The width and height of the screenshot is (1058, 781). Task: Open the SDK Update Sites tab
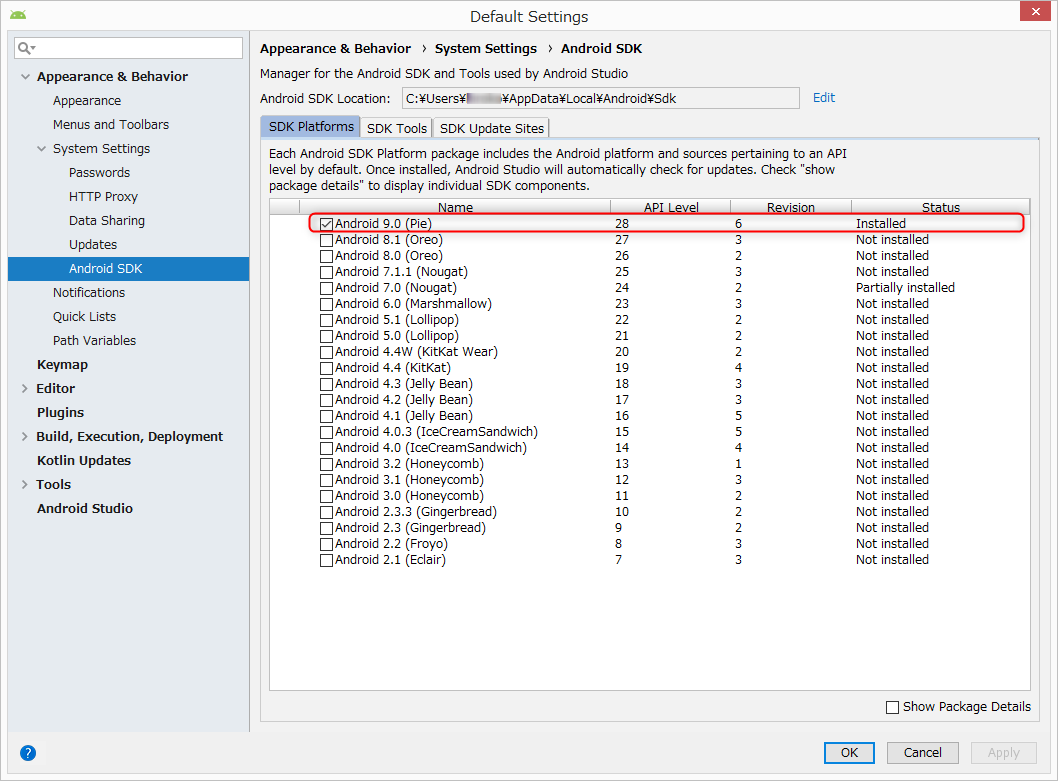click(492, 128)
